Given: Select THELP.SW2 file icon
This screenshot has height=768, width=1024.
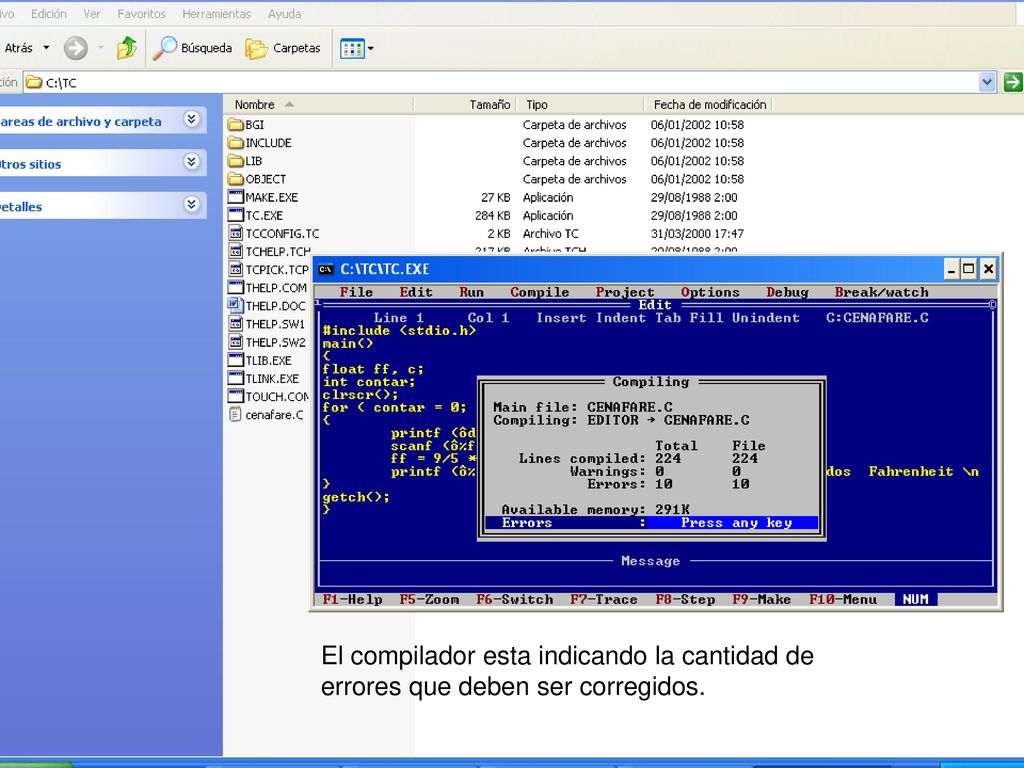Looking at the screenshot, I should 236,342.
